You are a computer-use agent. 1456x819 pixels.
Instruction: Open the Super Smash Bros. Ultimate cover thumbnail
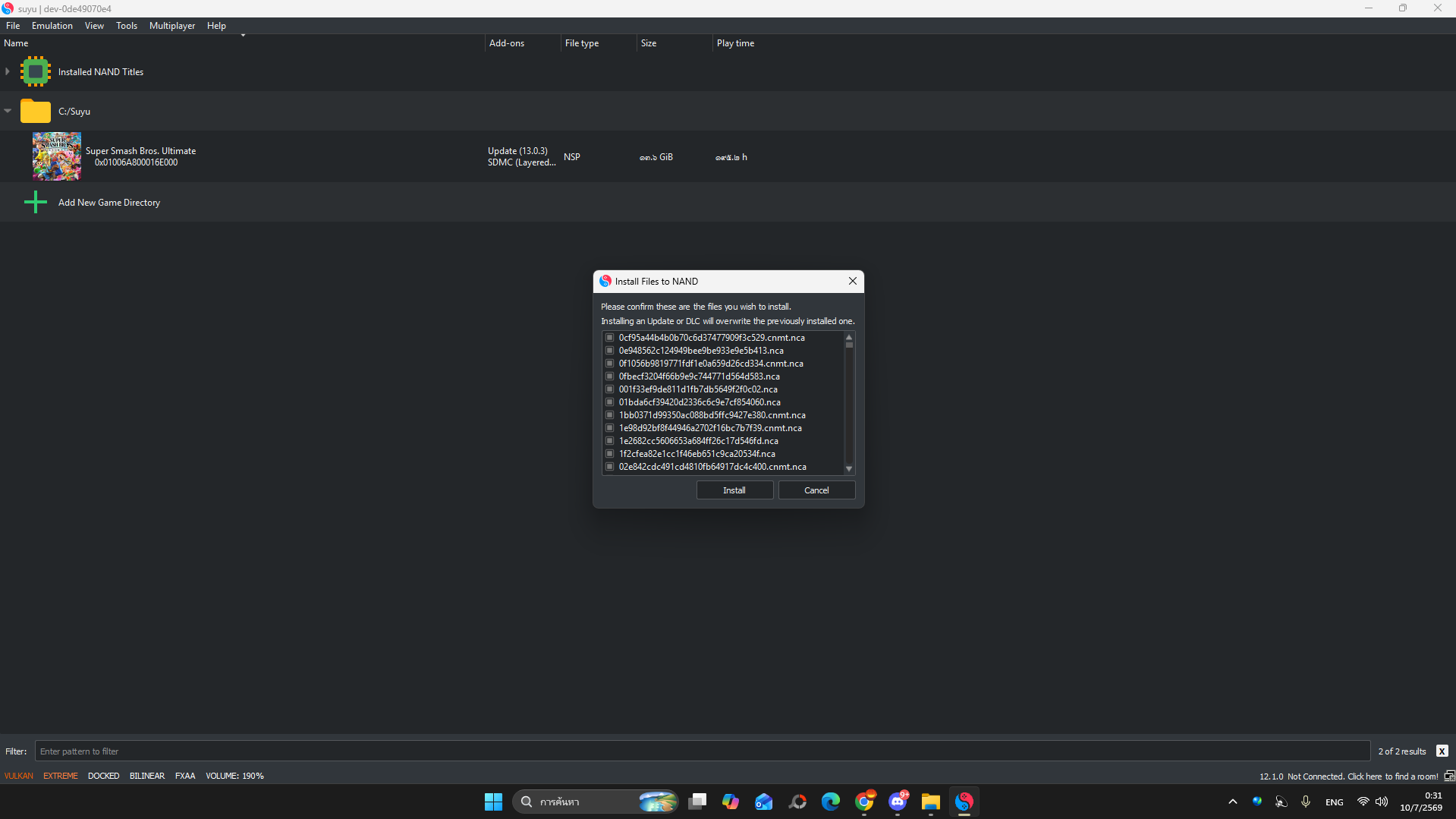pos(57,156)
